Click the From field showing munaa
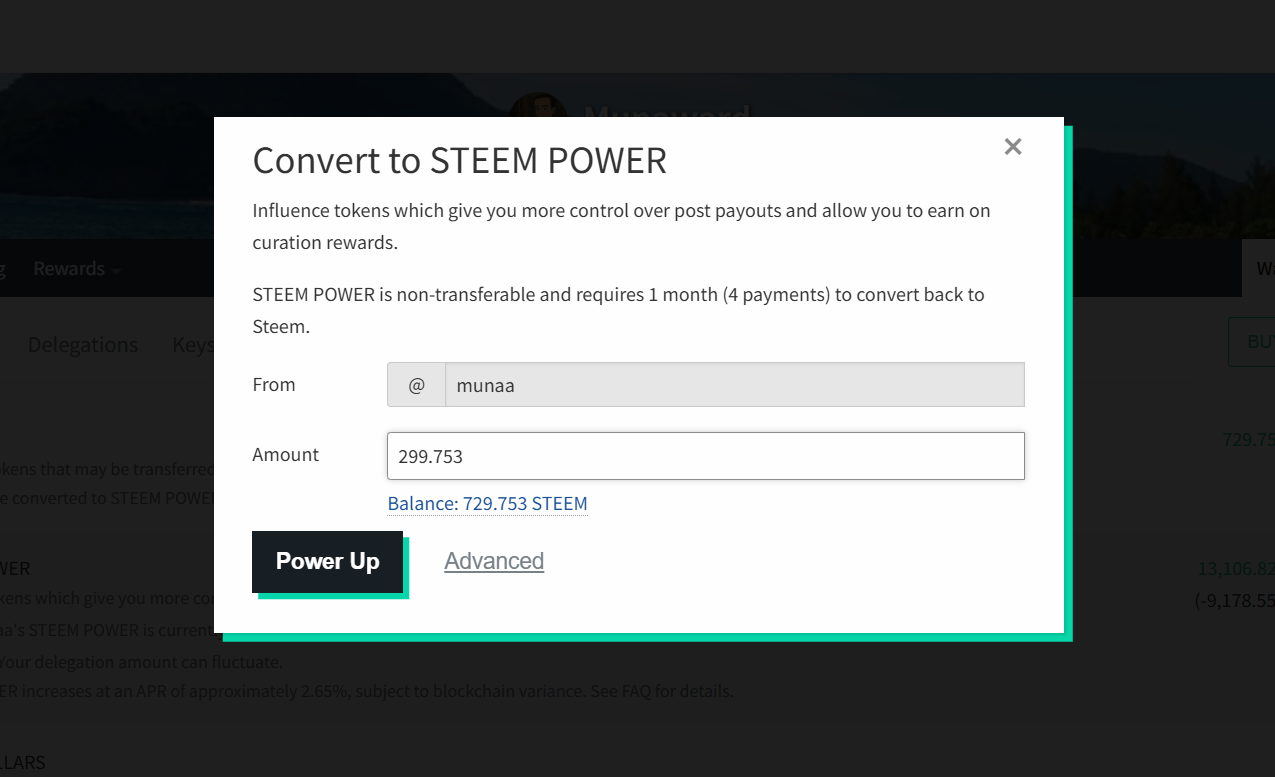The image size is (1275, 777). [x=734, y=385]
